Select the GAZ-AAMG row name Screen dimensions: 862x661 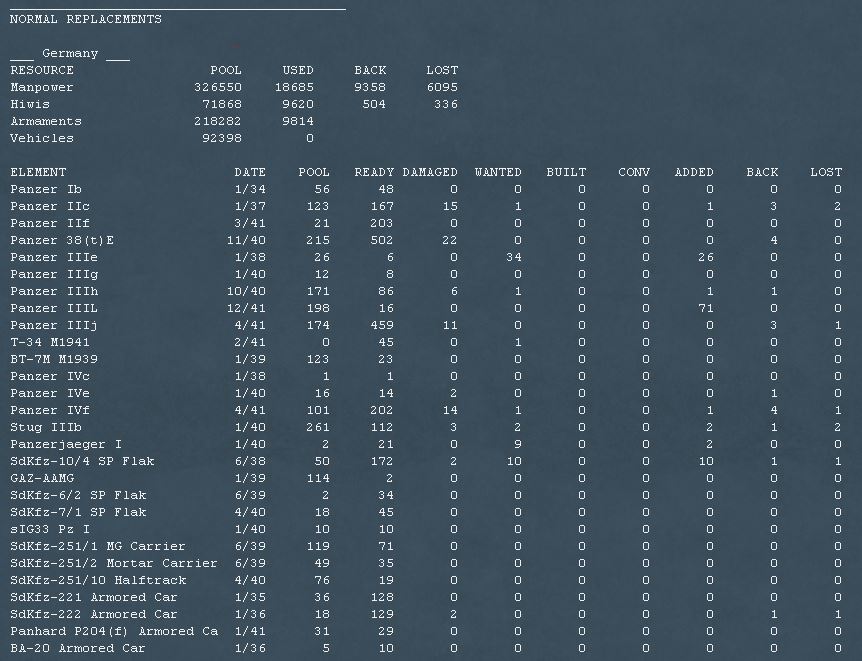pyautogui.click(x=42, y=478)
